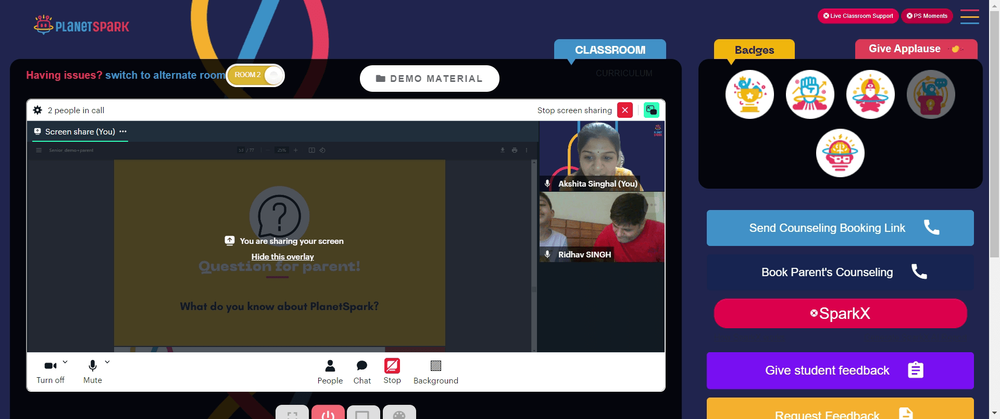Image resolution: width=1000 pixels, height=419 pixels.
Task: Click the 2 people in call label
Action: point(76,110)
